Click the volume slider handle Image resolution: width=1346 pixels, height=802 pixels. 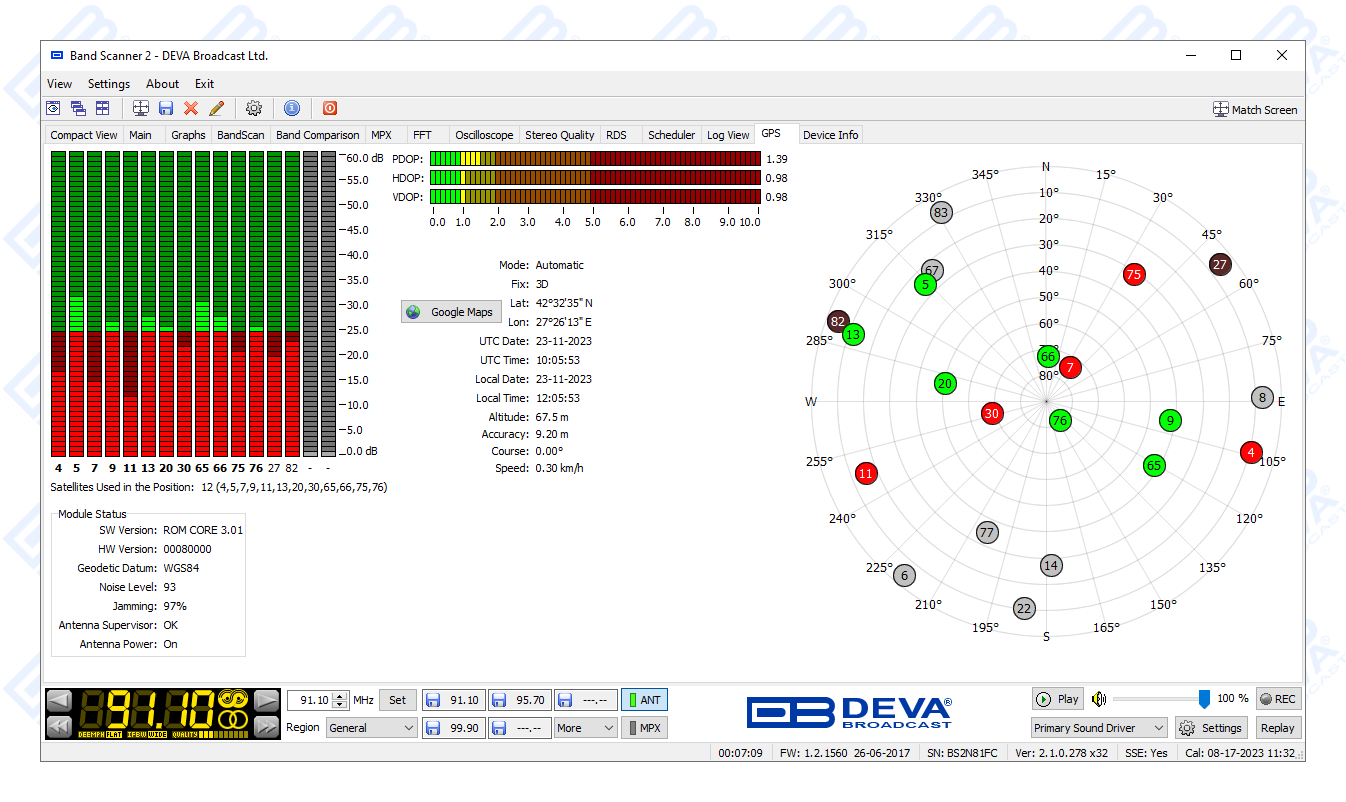coord(1204,699)
